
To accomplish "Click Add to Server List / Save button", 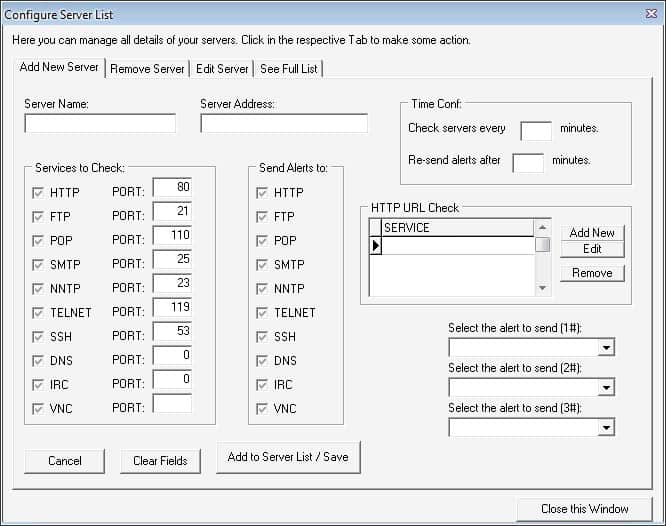I will 288,457.
